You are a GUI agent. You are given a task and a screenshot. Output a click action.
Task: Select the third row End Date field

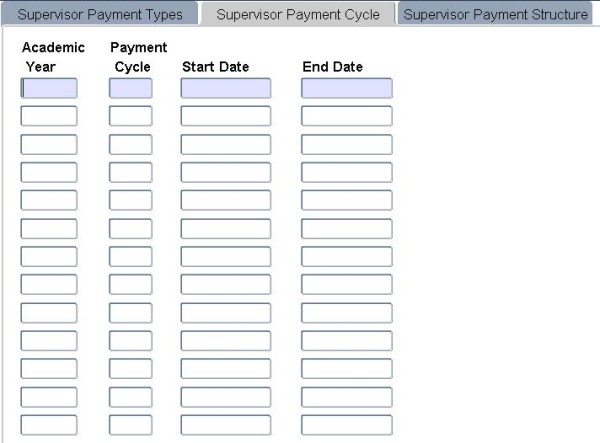[347, 144]
